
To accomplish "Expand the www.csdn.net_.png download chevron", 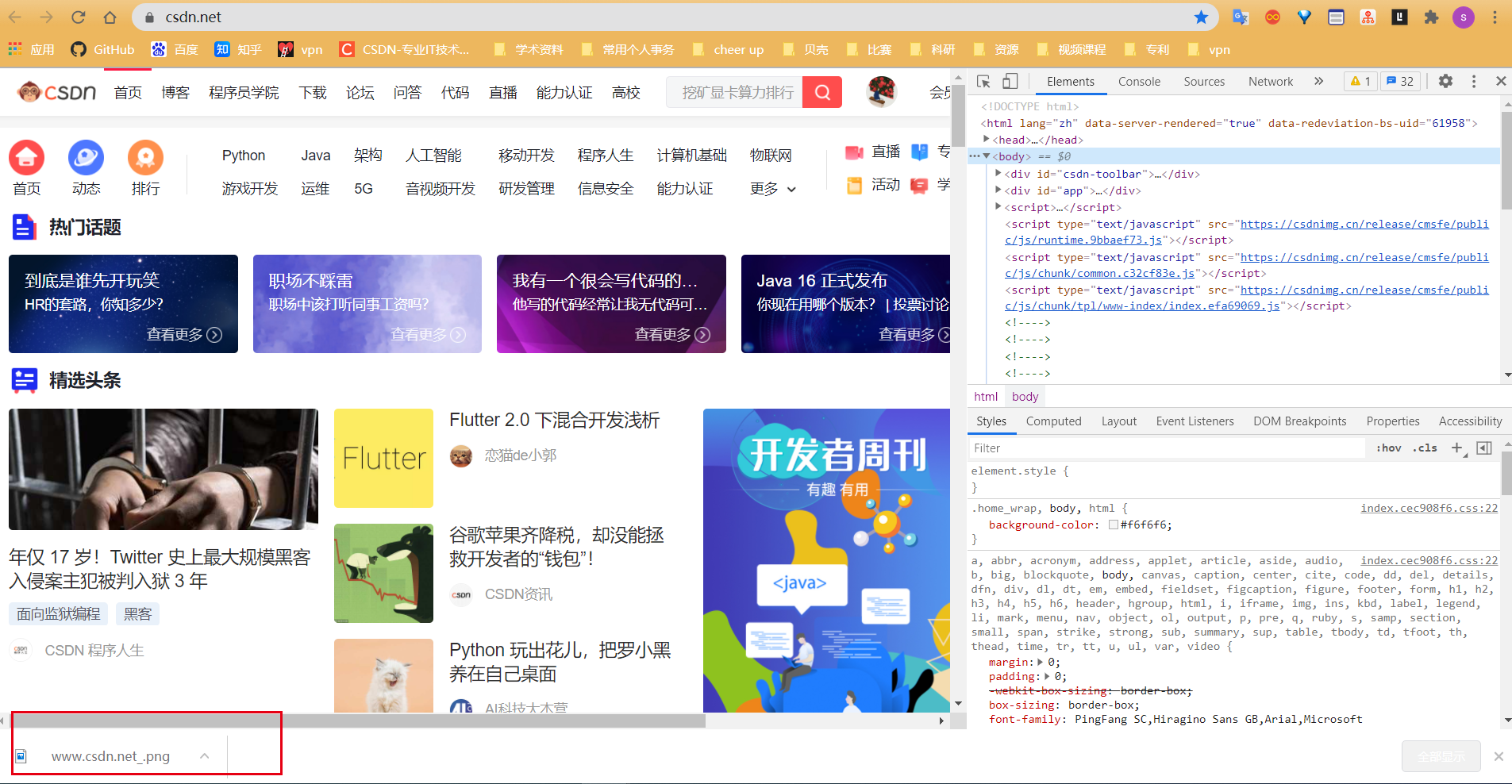I will tap(204, 755).
